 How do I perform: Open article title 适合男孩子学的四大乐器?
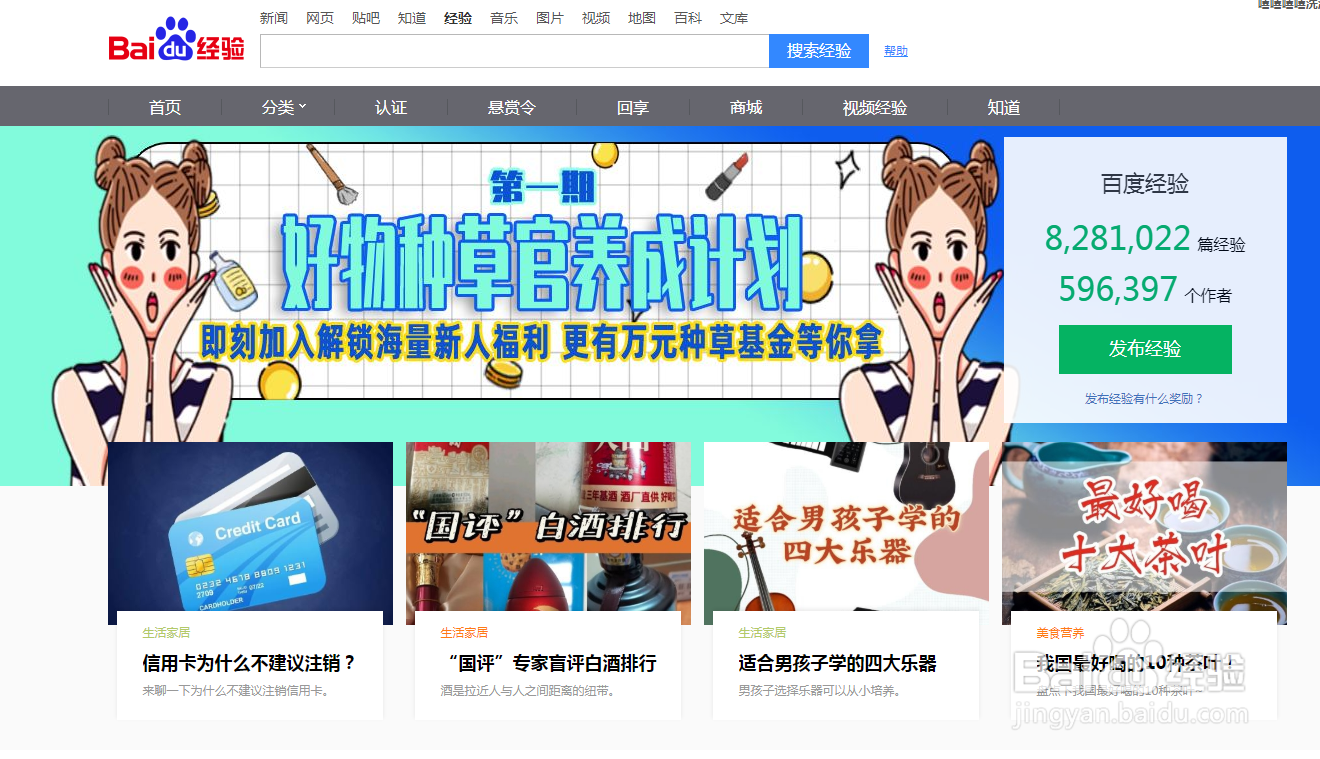(837, 663)
